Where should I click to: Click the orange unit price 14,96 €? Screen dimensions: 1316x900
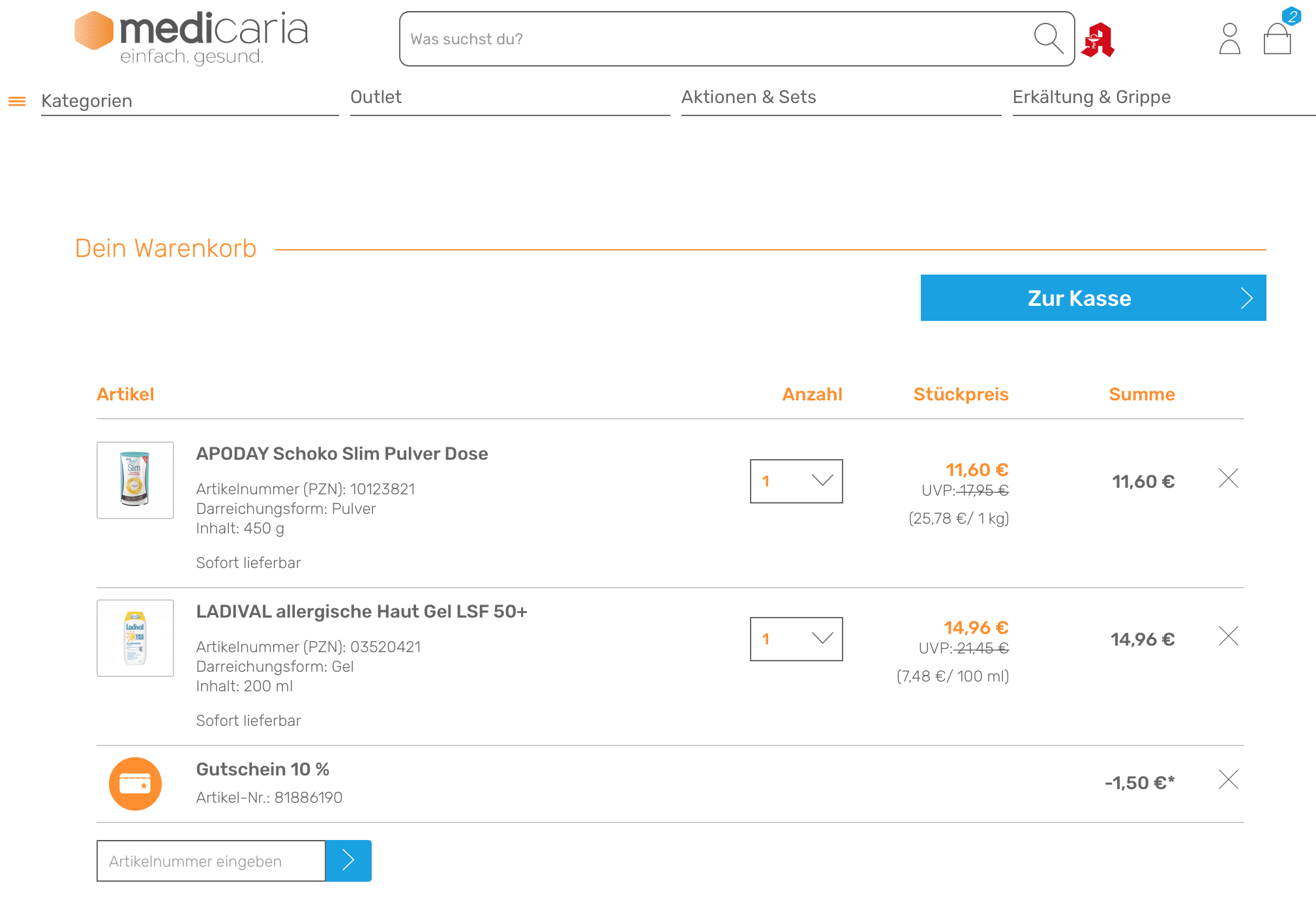tap(976, 627)
